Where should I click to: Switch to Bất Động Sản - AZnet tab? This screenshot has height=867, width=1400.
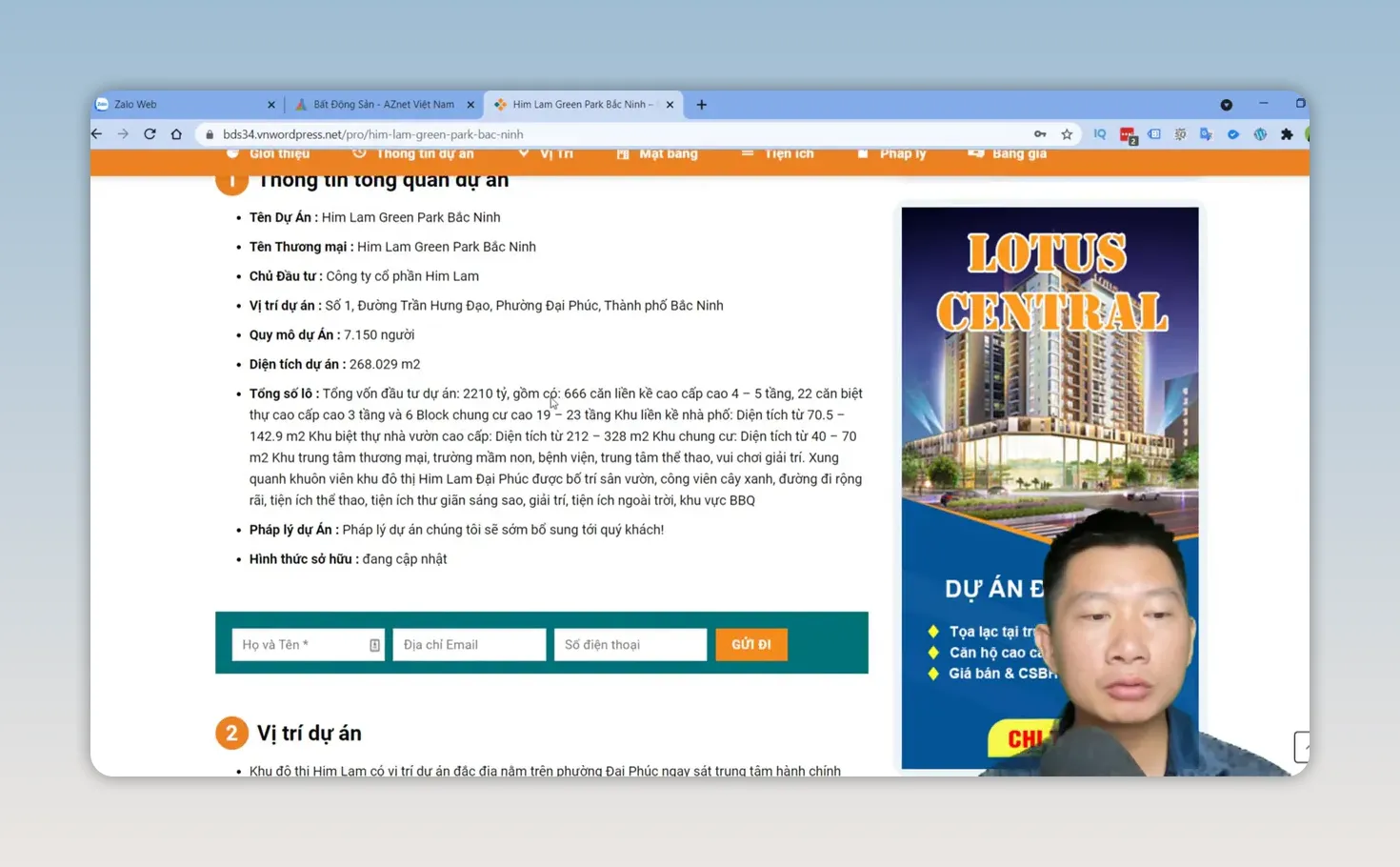(385, 105)
